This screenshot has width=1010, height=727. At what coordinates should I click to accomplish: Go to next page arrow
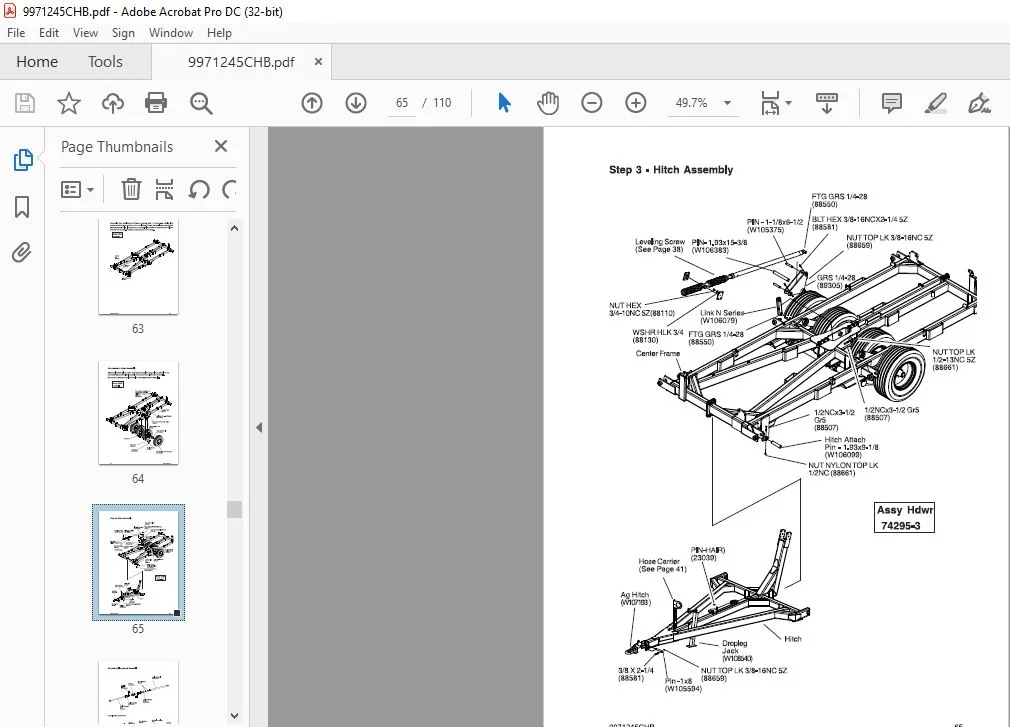[x=356, y=103]
